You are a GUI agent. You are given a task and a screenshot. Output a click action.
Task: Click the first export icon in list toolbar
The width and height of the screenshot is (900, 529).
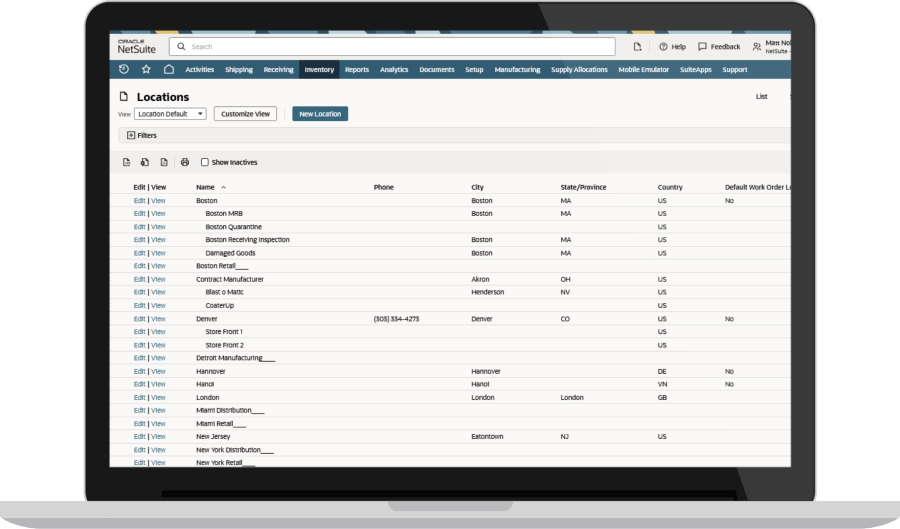tap(126, 162)
